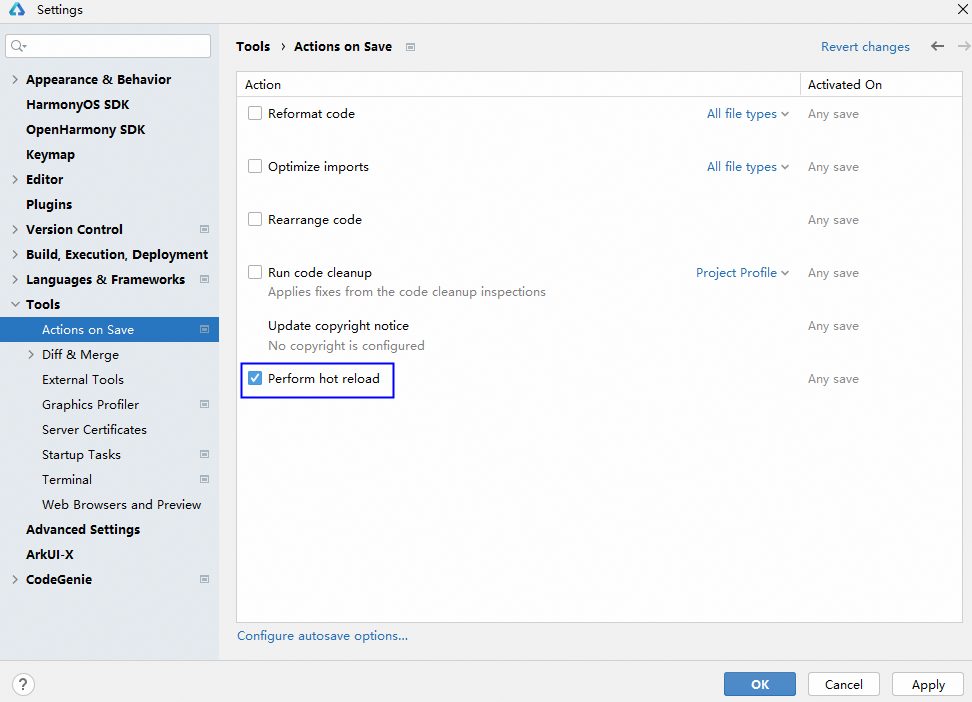Open the Project Profile dropdown

tap(742, 273)
